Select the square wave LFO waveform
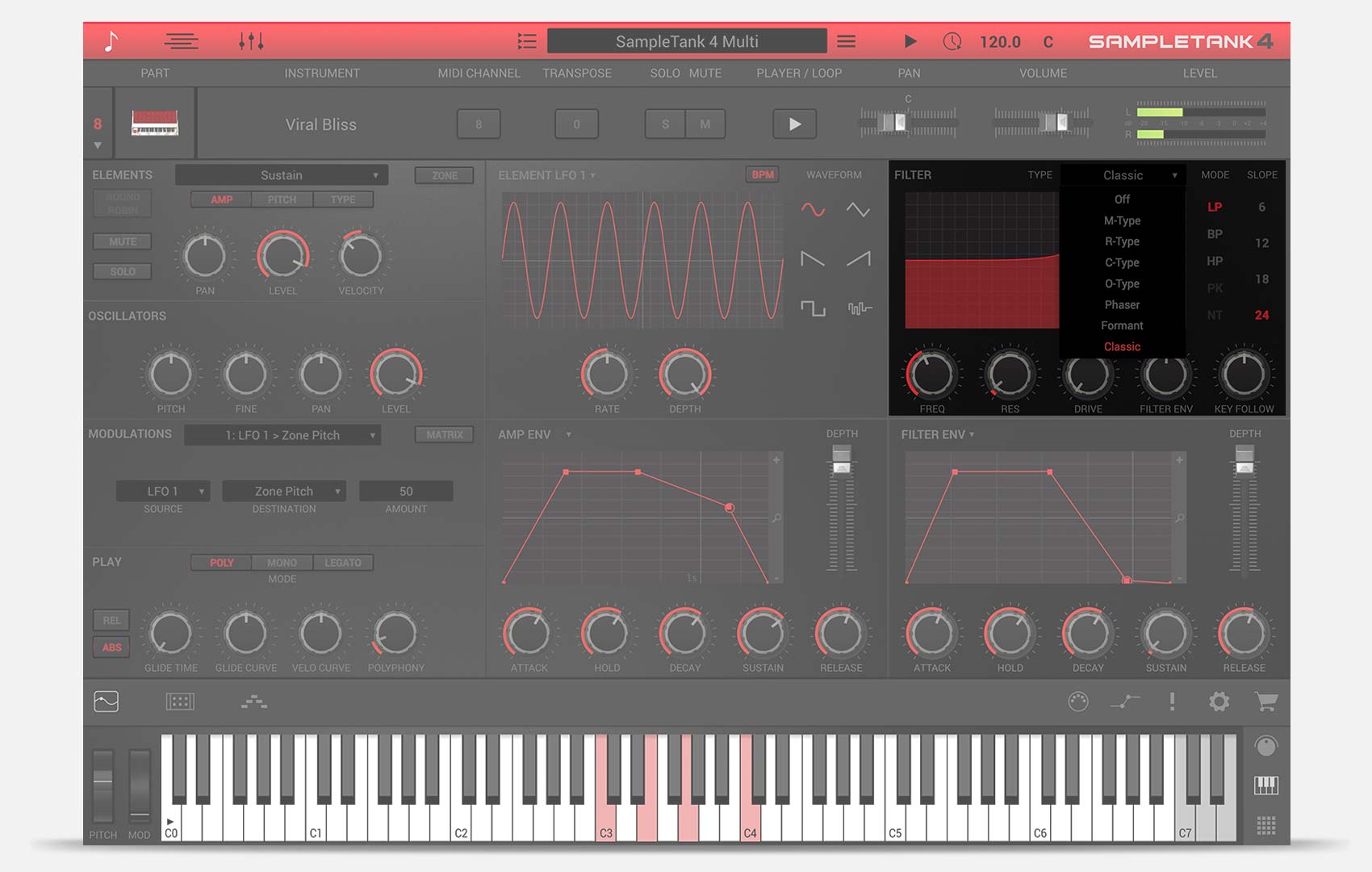The width and height of the screenshot is (1372, 872). (x=813, y=308)
